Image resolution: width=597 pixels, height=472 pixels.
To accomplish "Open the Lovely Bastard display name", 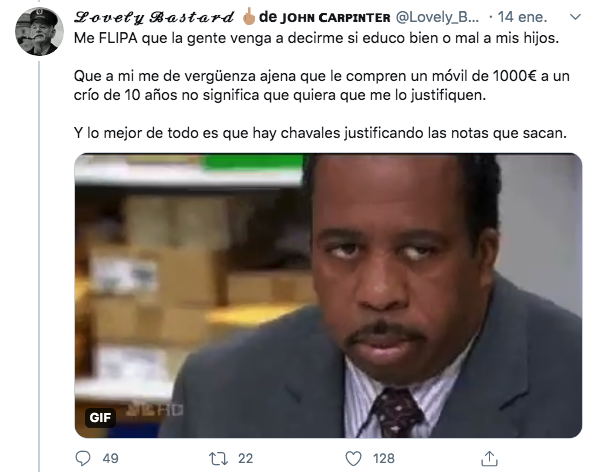I will click(154, 17).
